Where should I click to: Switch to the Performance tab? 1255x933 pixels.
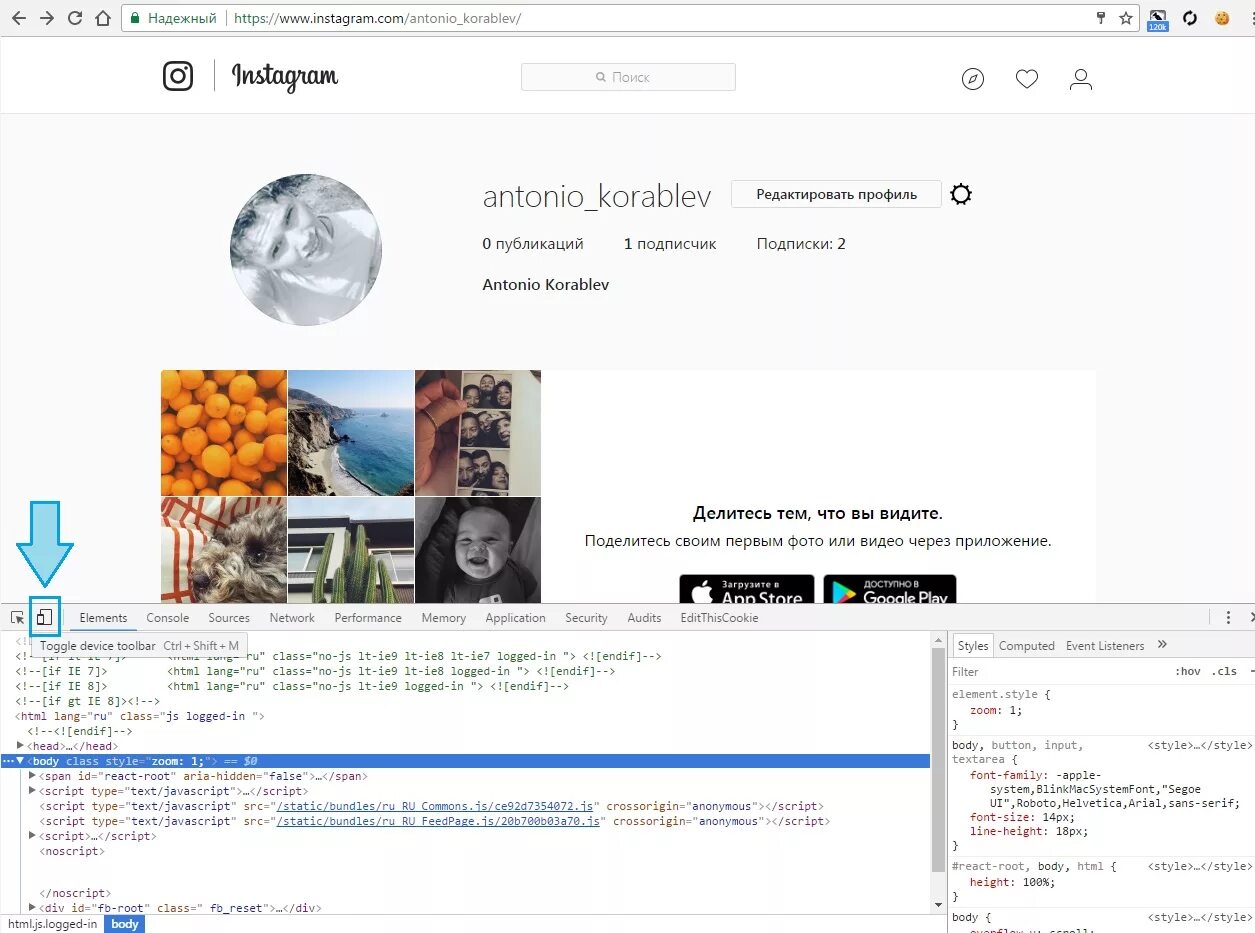click(368, 618)
